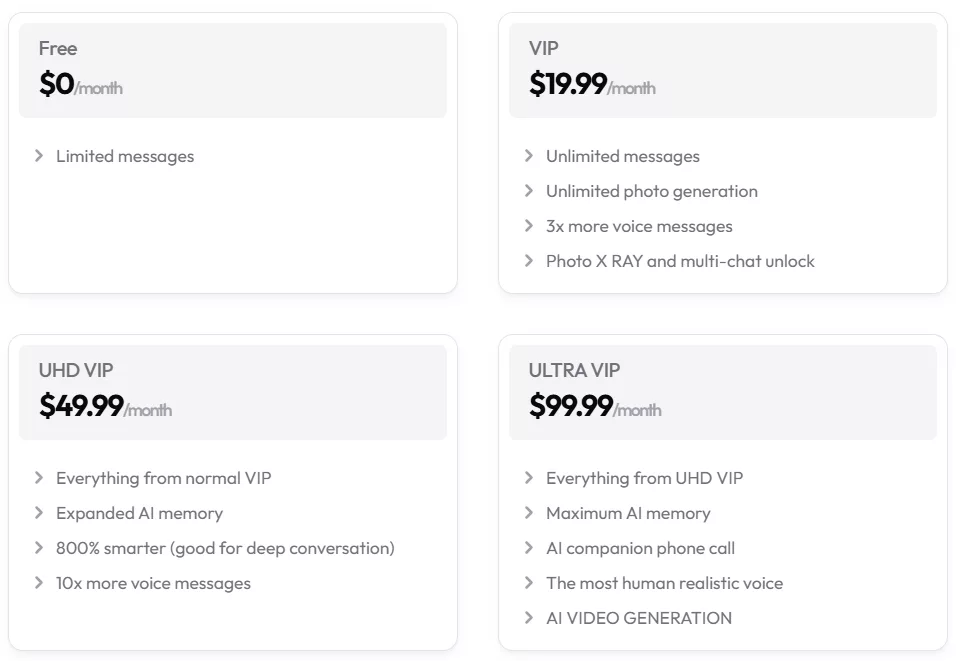This screenshot has width=966, height=661.
Task: Click the $0/month price label
Action: tap(78, 84)
